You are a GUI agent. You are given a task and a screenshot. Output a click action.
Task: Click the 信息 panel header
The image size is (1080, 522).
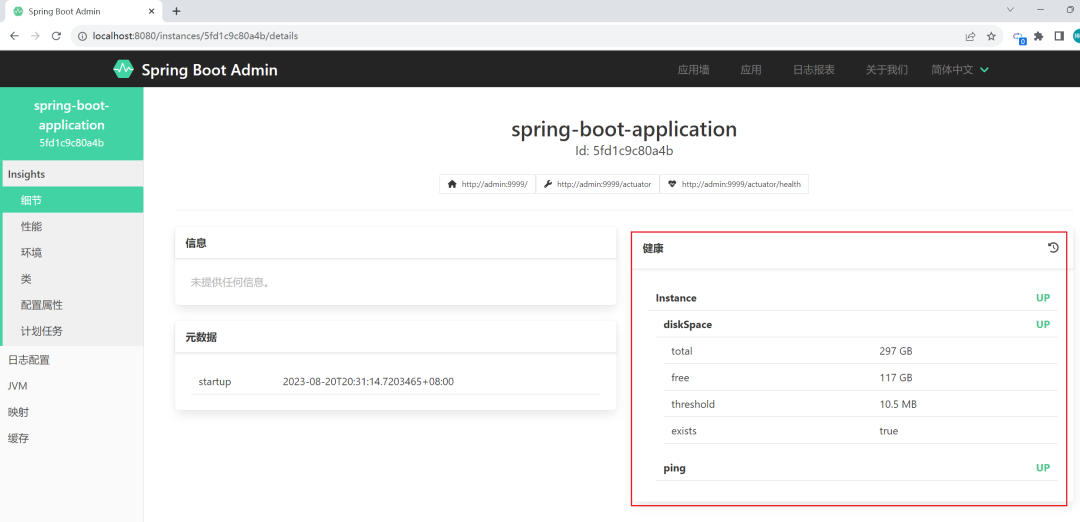pos(395,243)
